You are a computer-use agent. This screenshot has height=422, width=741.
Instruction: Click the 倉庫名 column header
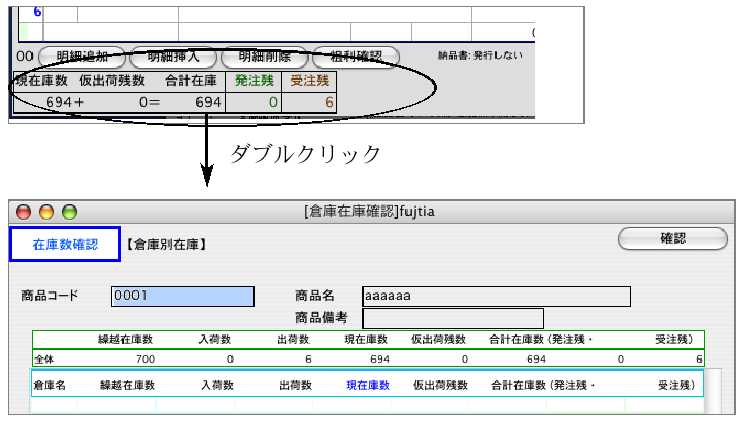(49, 384)
